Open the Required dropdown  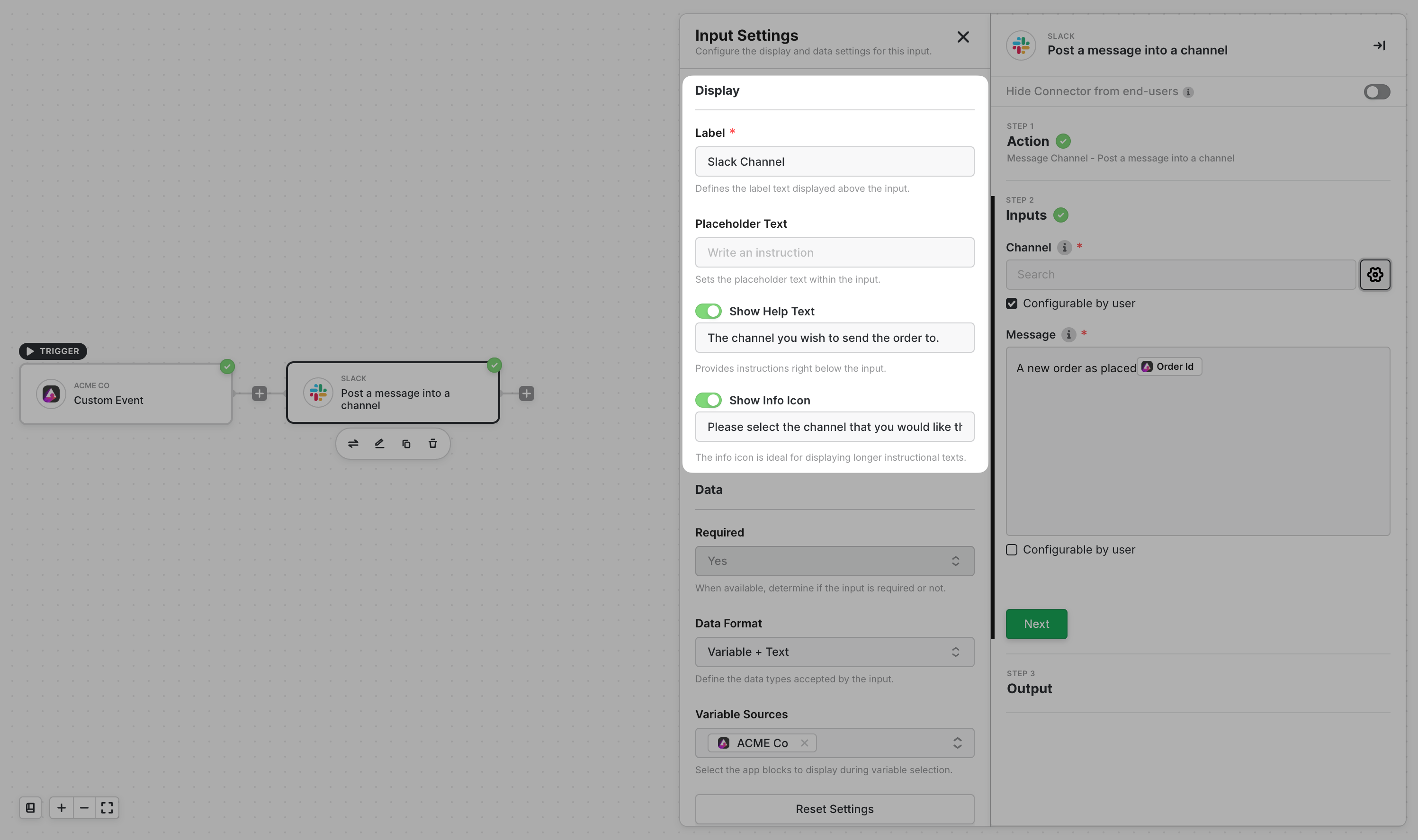[x=834, y=561]
